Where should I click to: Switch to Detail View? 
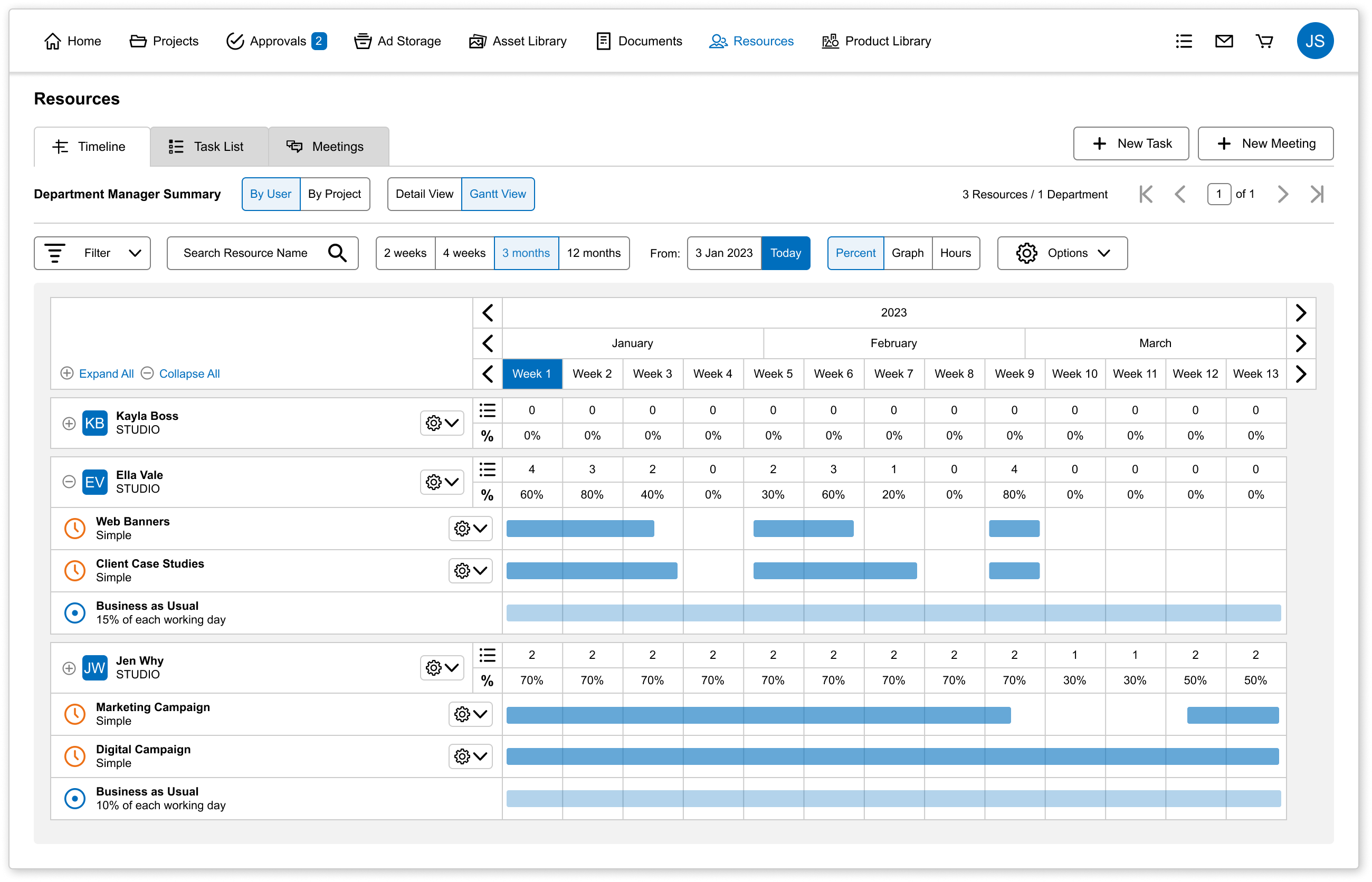click(424, 194)
